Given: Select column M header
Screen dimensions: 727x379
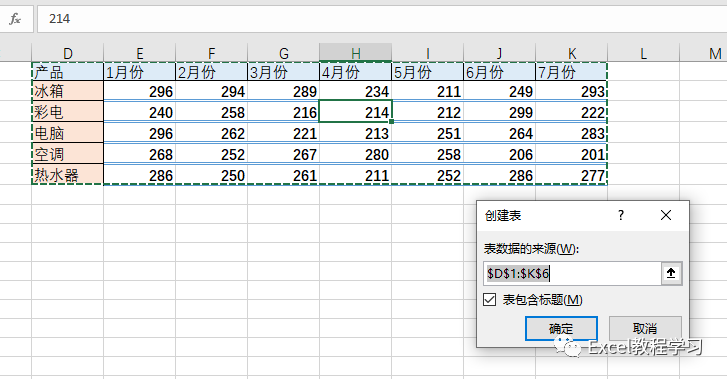Looking at the screenshot, I should [703, 53].
